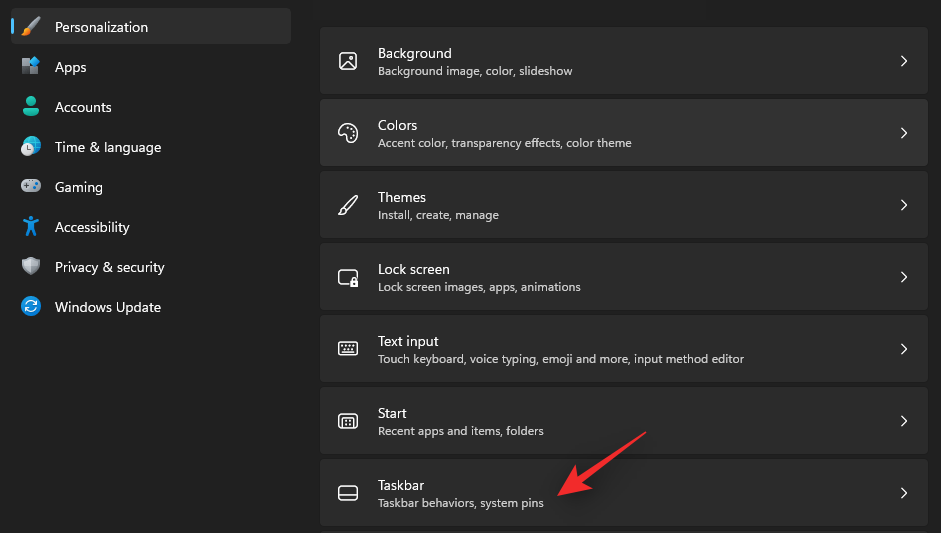Click the Text input keyboard icon
941x533 pixels.
(x=348, y=349)
